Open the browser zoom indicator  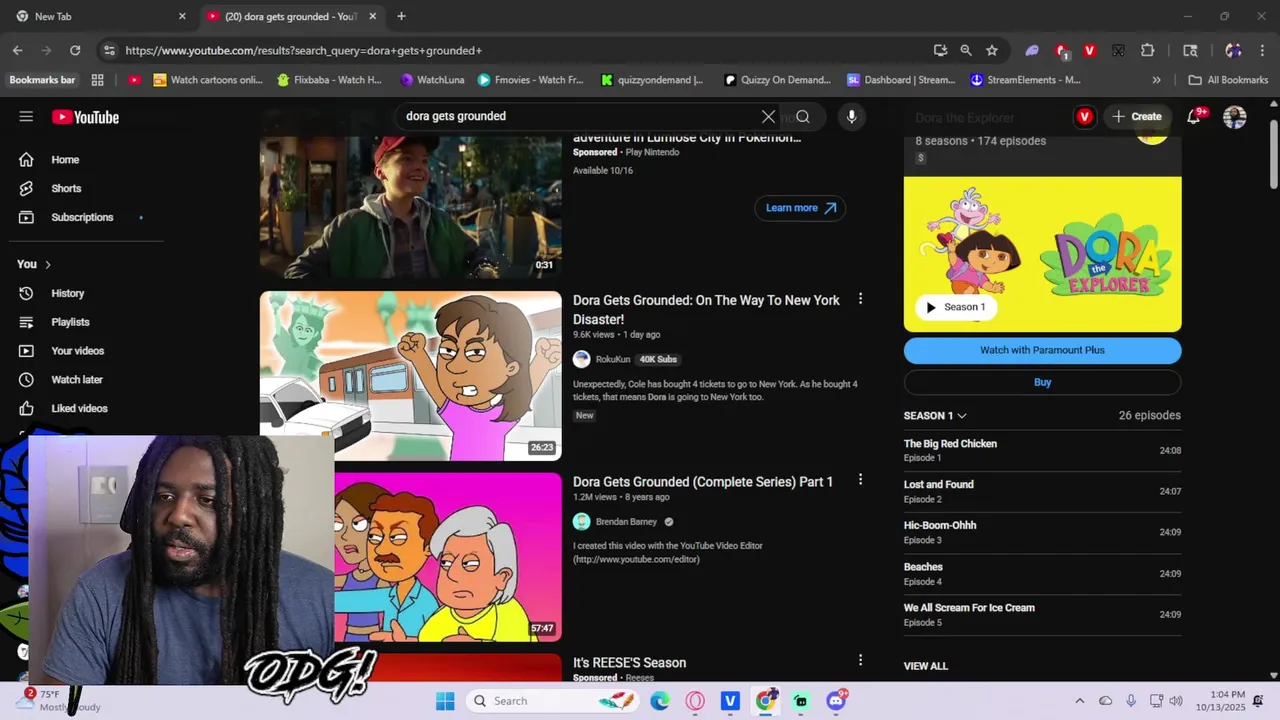(966, 50)
